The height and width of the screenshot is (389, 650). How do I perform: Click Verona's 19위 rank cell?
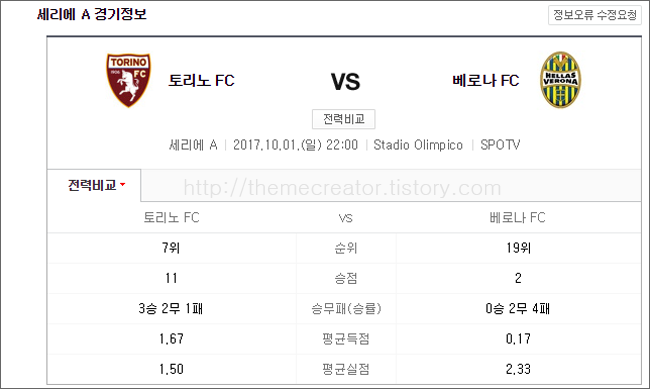coord(518,248)
